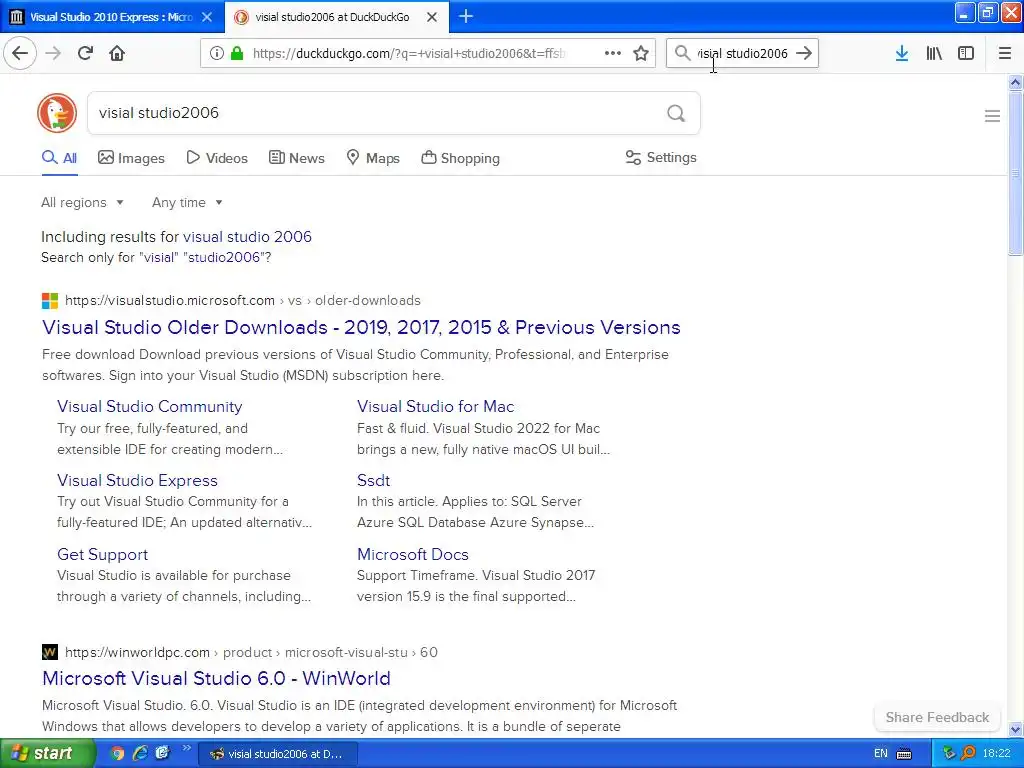Click the EN language indicator

tap(880, 754)
